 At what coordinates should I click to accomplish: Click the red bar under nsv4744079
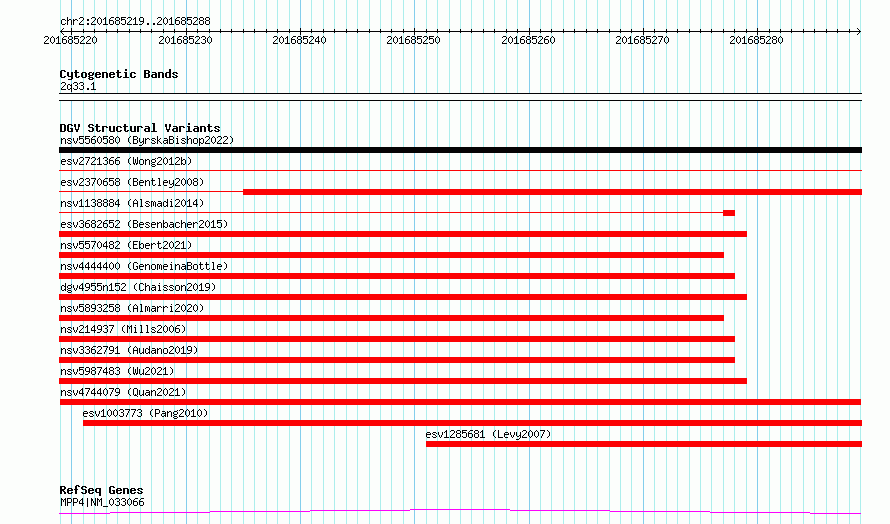[x=460, y=402]
